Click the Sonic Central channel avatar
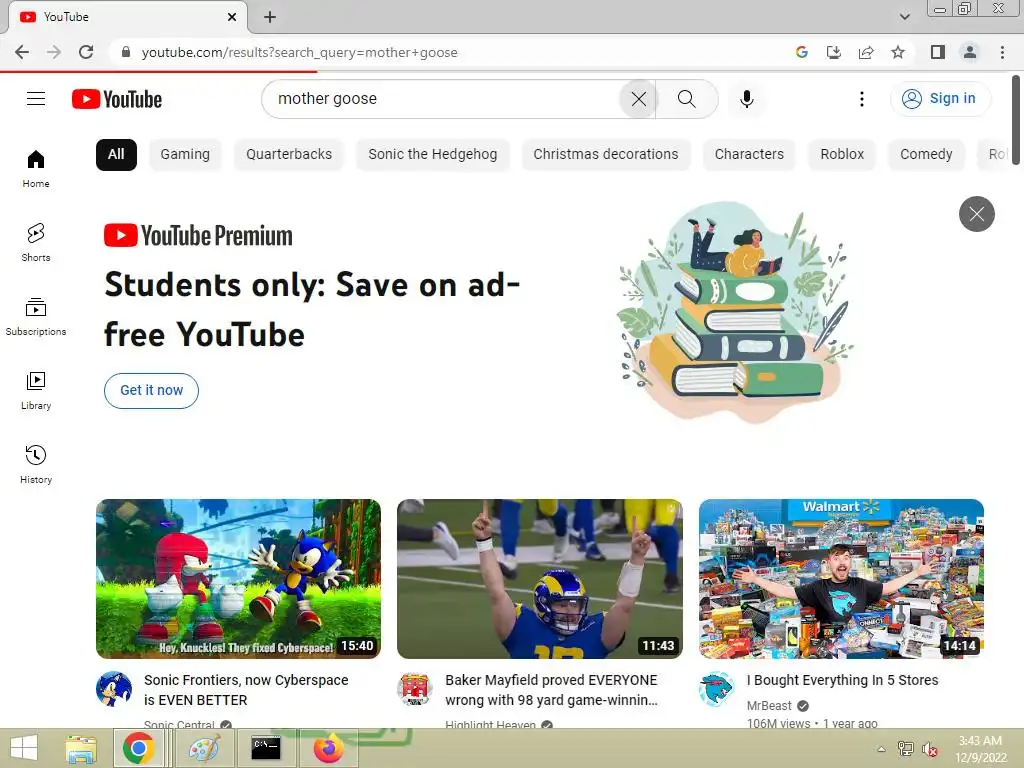 click(x=114, y=689)
